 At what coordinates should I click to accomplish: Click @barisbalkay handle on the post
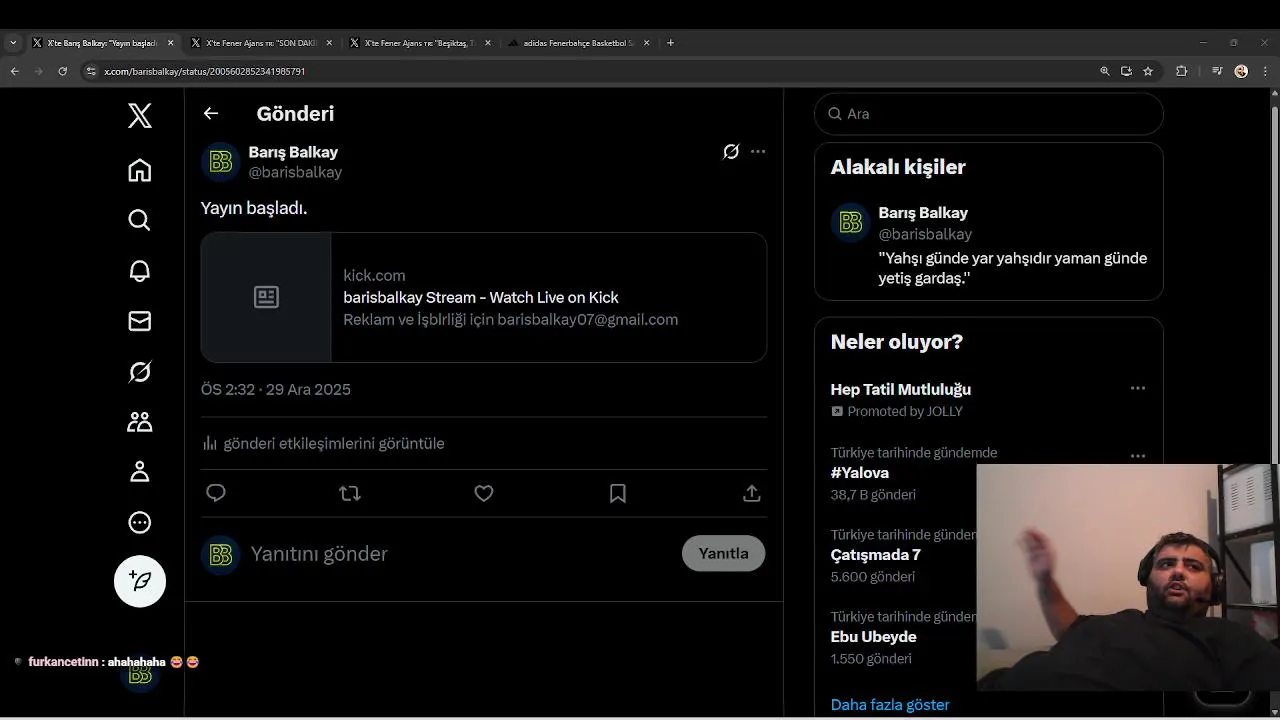click(x=295, y=172)
